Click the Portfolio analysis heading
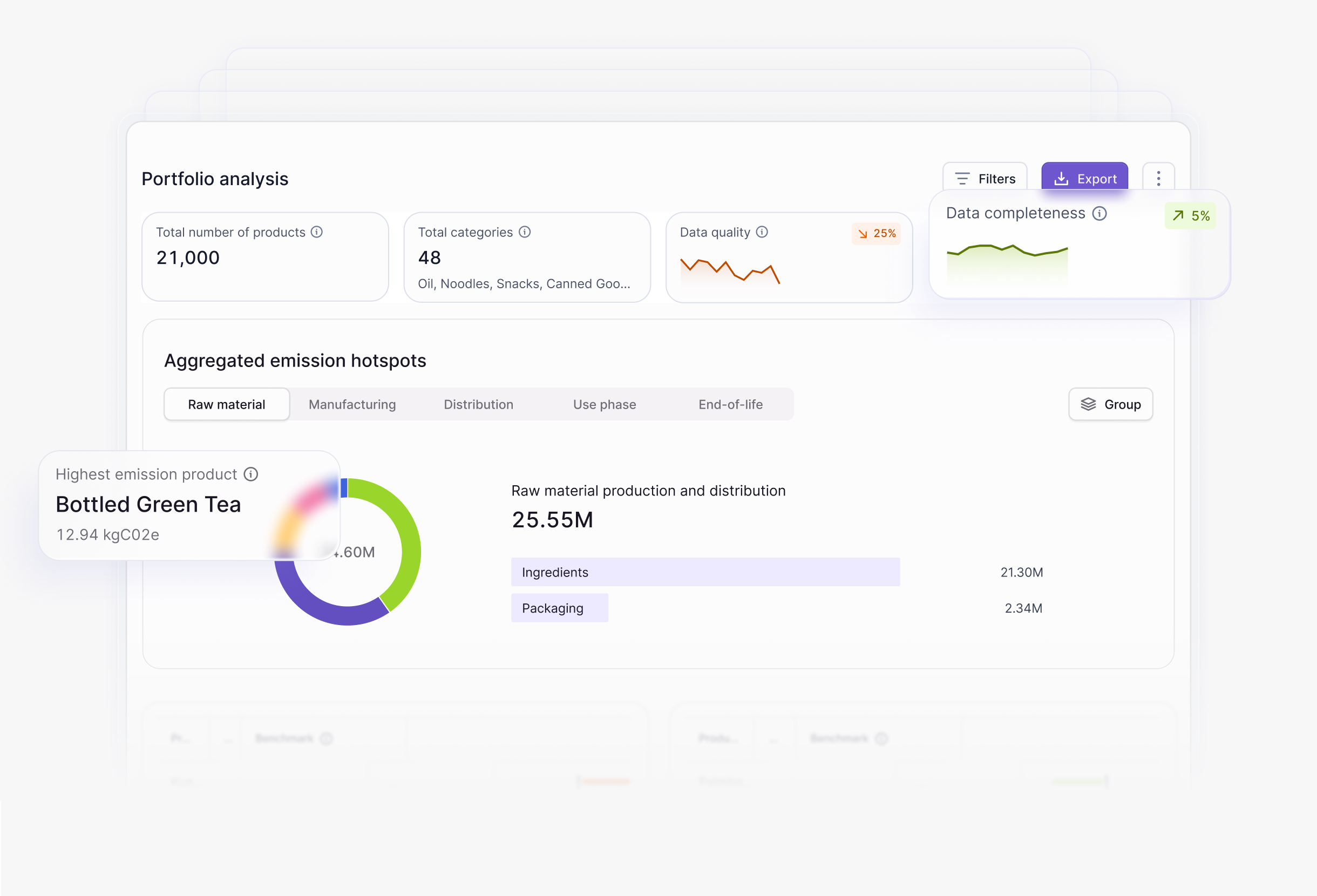The width and height of the screenshot is (1317, 896). (x=215, y=179)
